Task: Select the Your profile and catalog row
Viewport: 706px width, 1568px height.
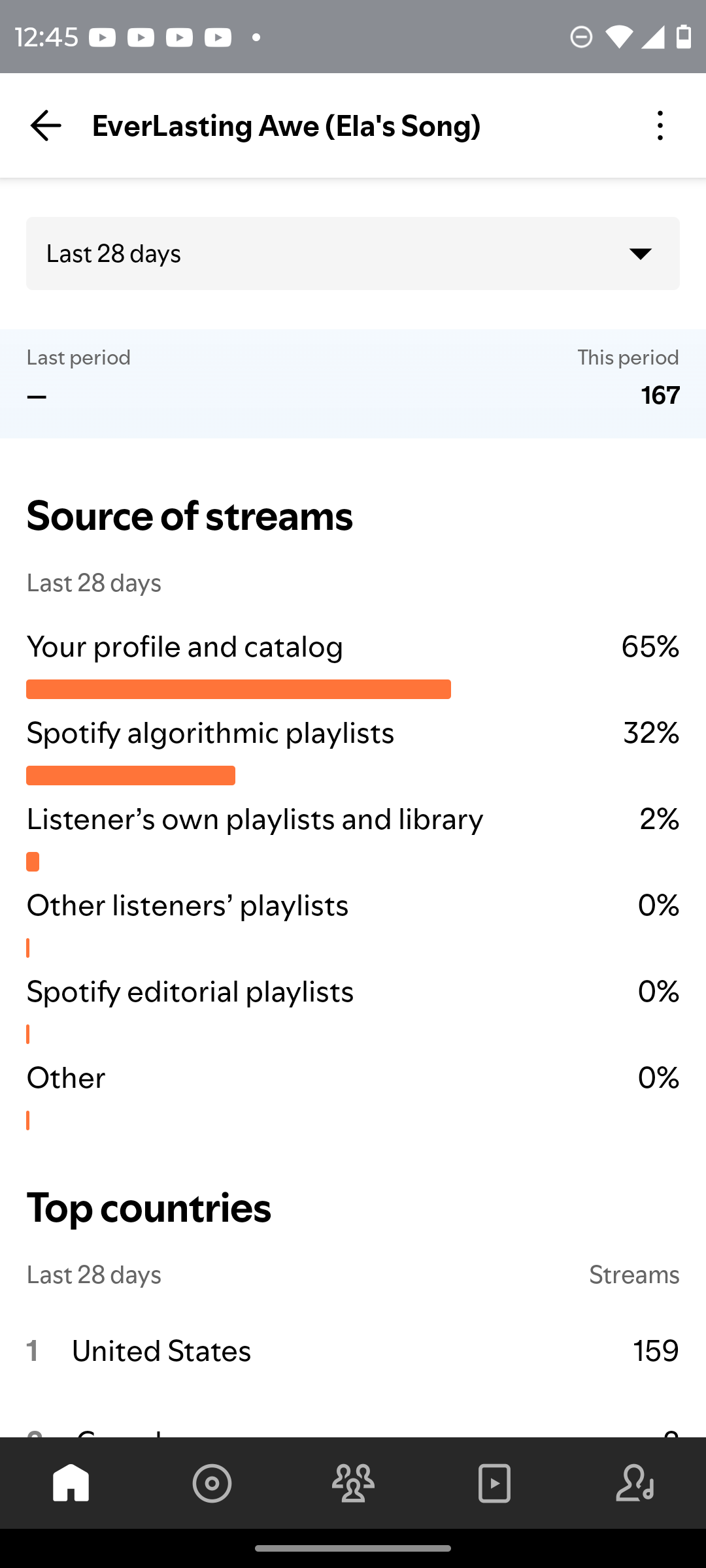Action: tap(353, 664)
